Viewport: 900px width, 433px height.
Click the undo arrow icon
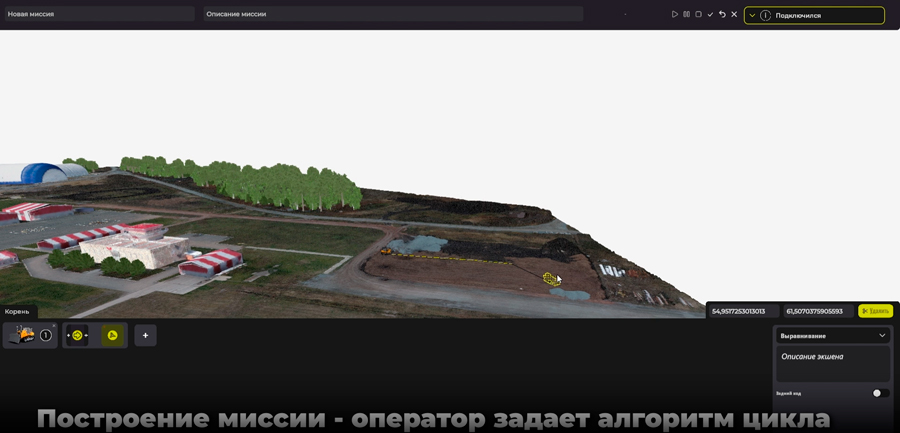pyautogui.click(x=722, y=15)
